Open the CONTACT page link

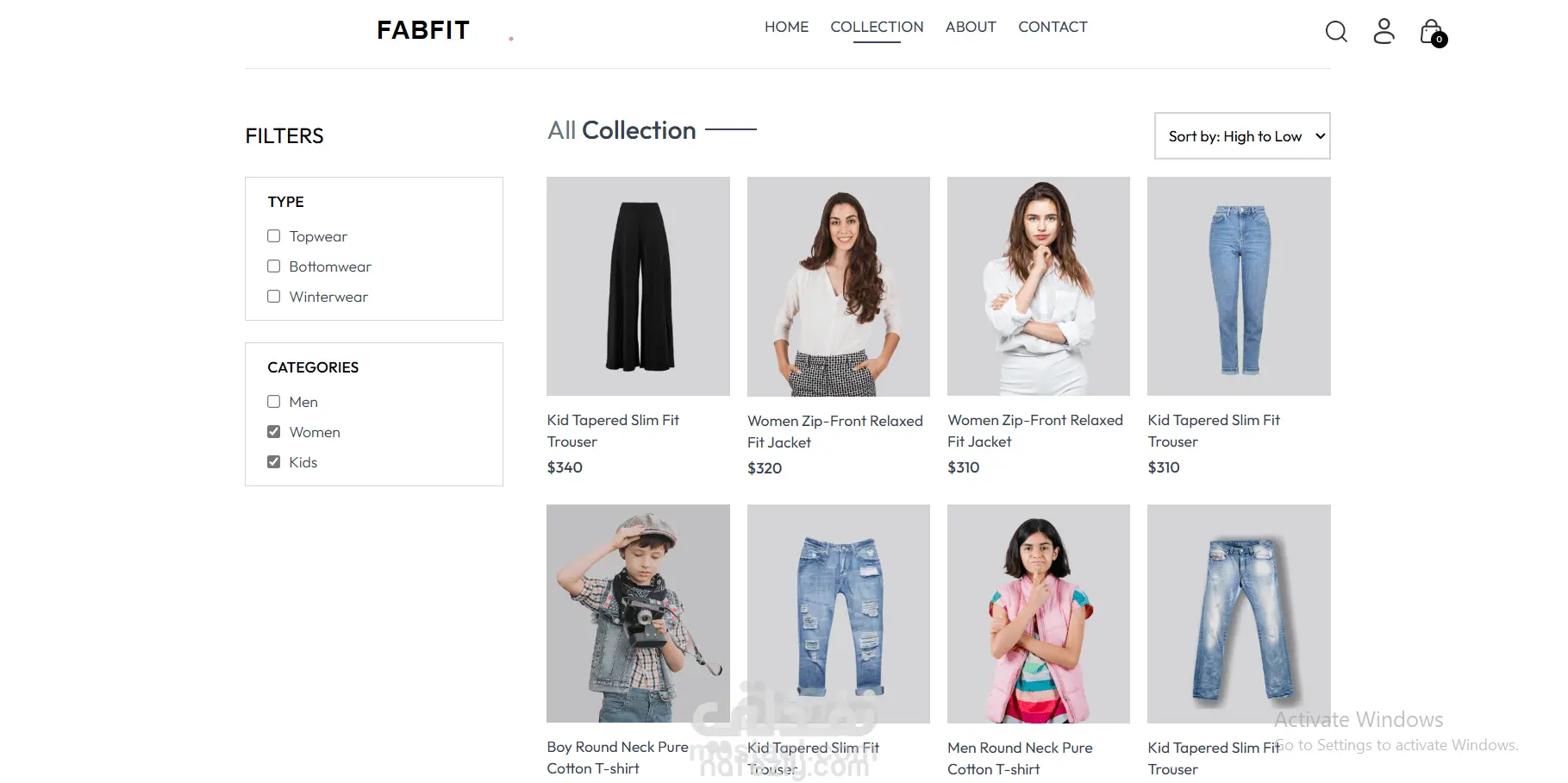[x=1053, y=27]
